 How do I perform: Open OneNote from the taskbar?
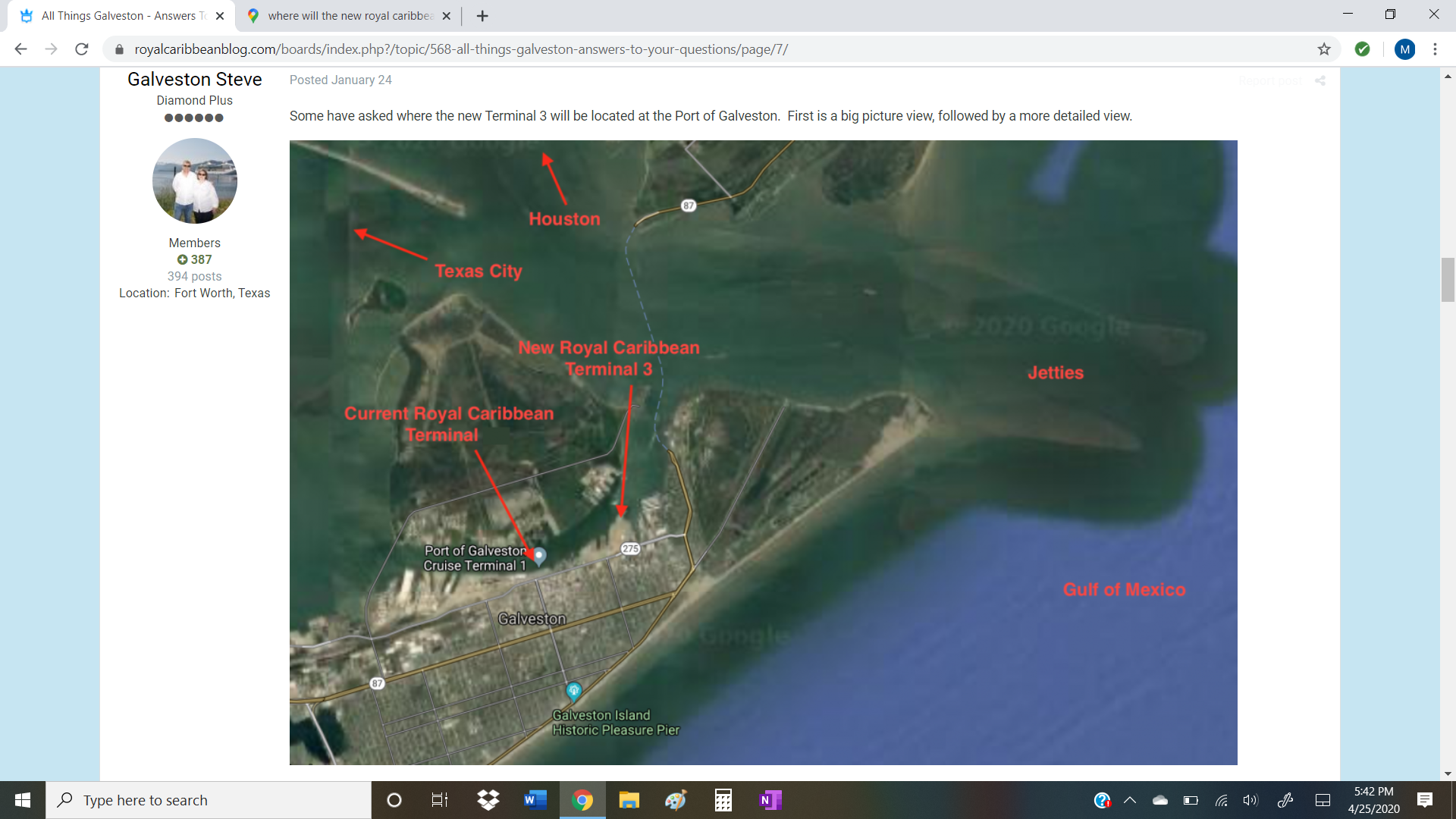point(770,800)
